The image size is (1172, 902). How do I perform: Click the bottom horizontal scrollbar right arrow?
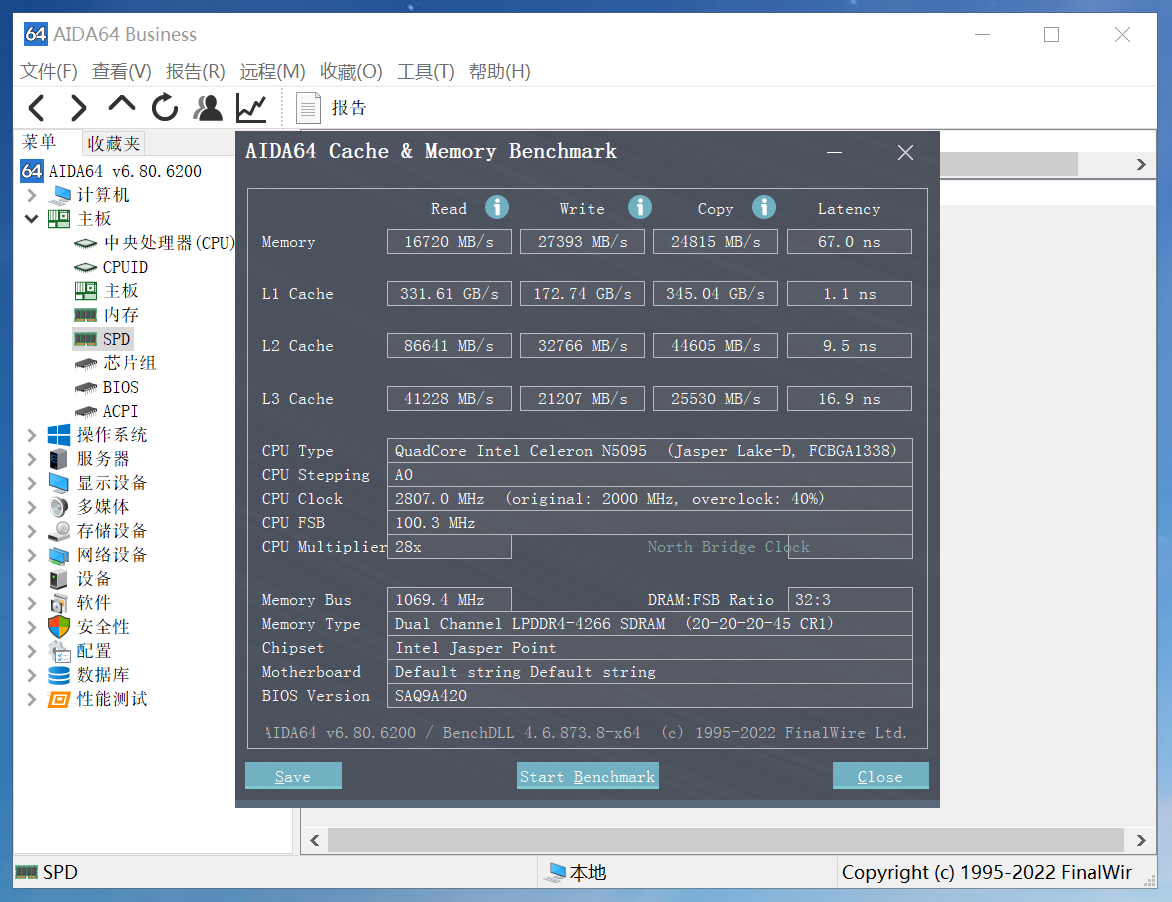[x=1141, y=840]
